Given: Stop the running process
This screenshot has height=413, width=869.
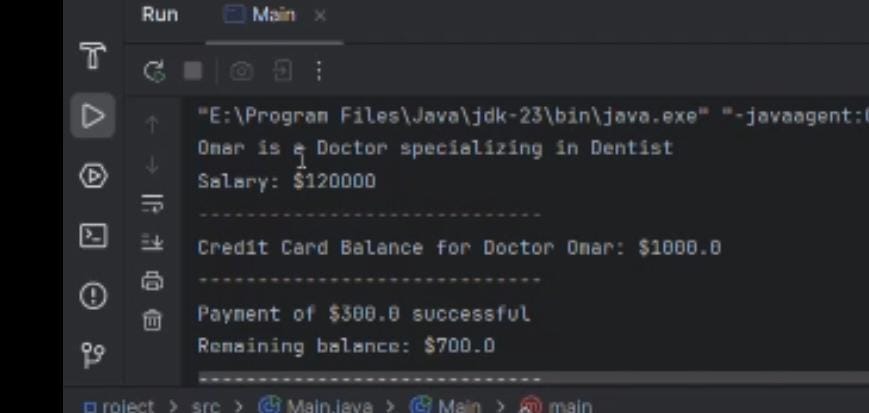Looking at the screenshot, I should (x=193, y=71).
